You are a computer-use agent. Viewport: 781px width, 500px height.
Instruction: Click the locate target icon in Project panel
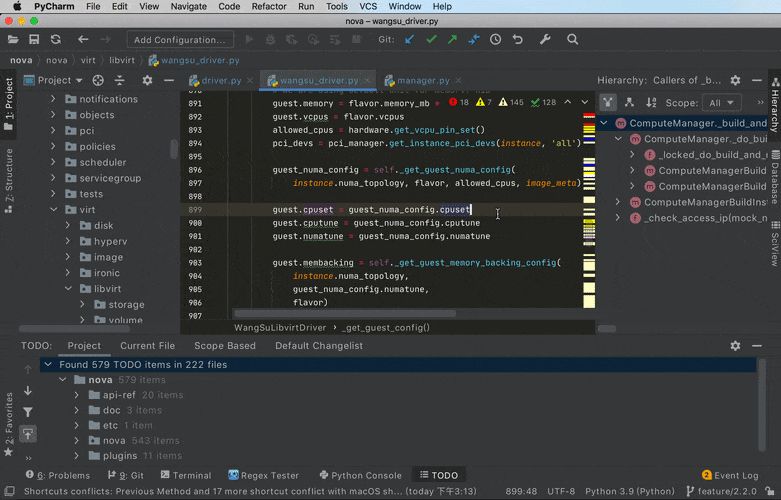pos(98,80)
